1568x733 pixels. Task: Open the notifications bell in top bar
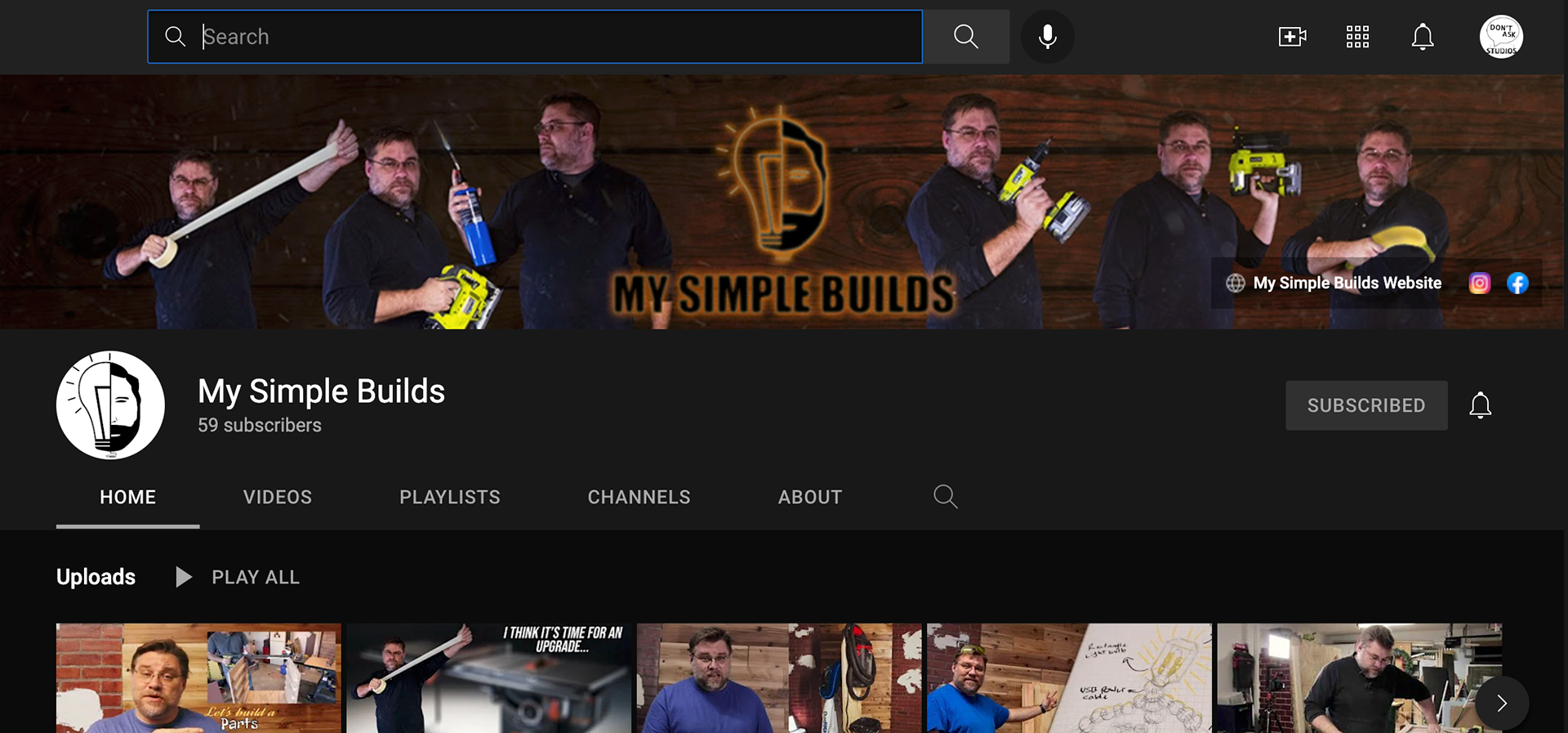(x=1423, y=37)
